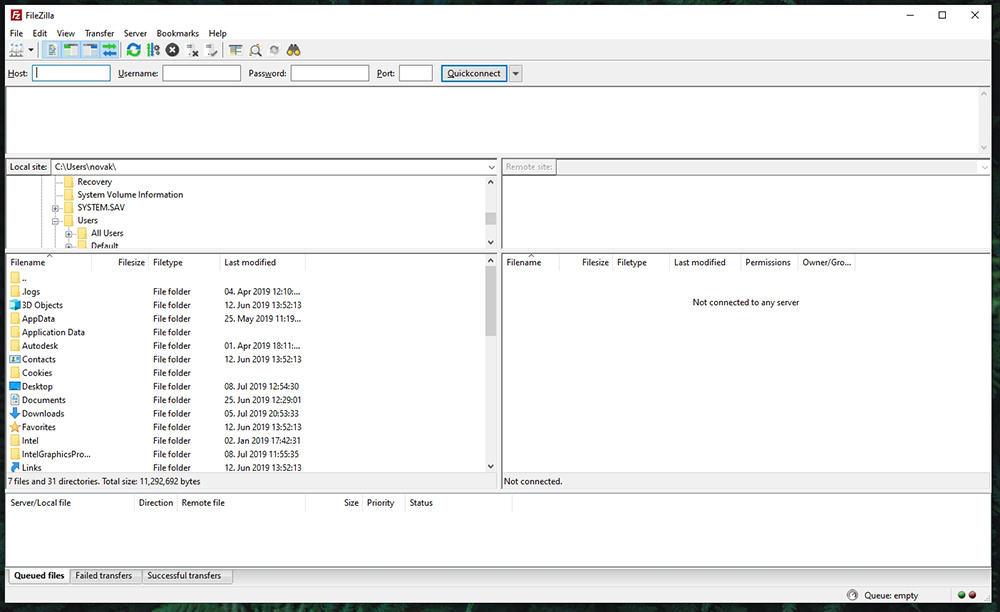The height and width of the screenshot is (612, 1000).
Task: Select the Autodesk folder icon
Action: pos(15,346)
